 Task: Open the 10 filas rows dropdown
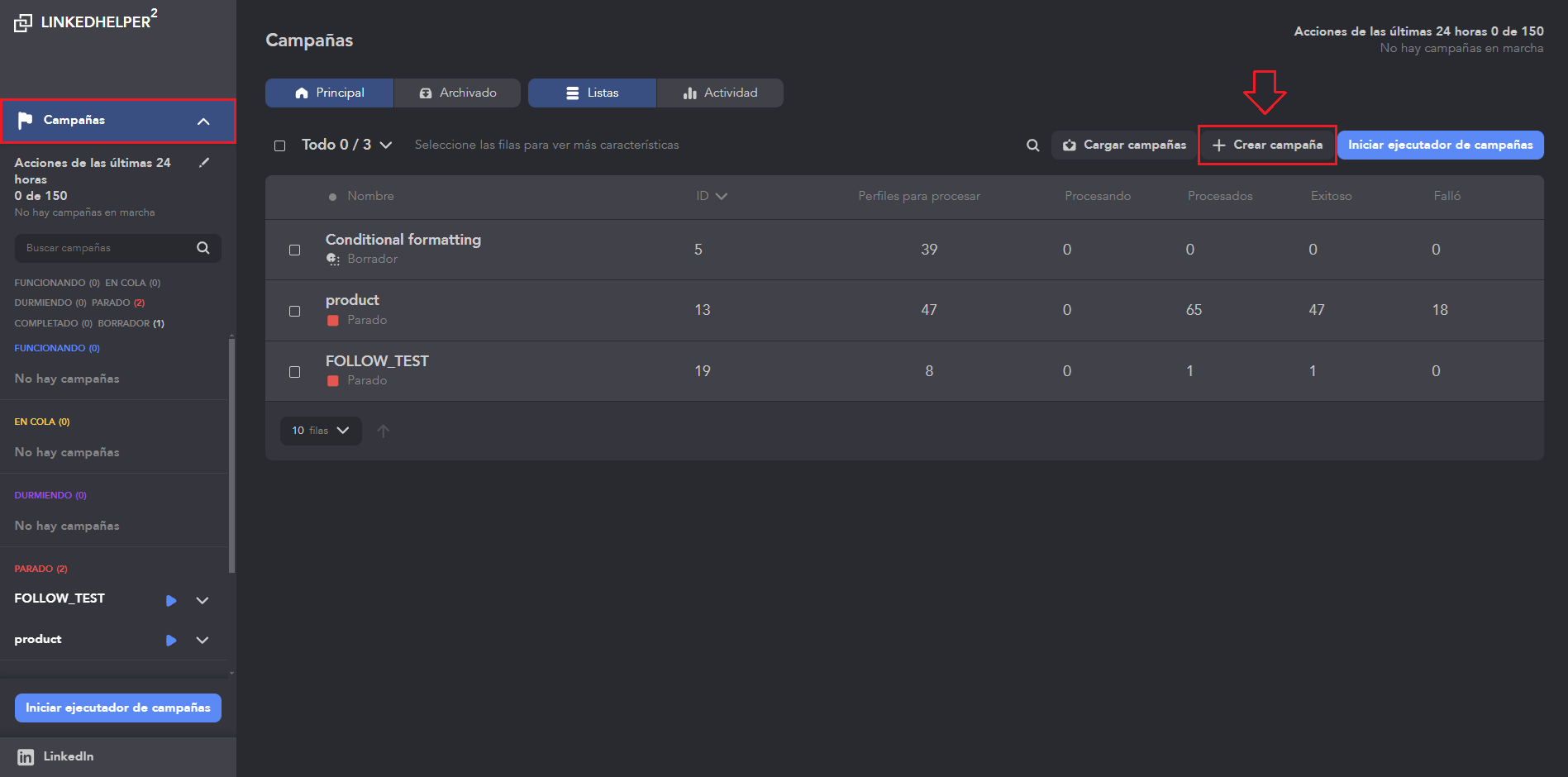(x=321, y=431)
